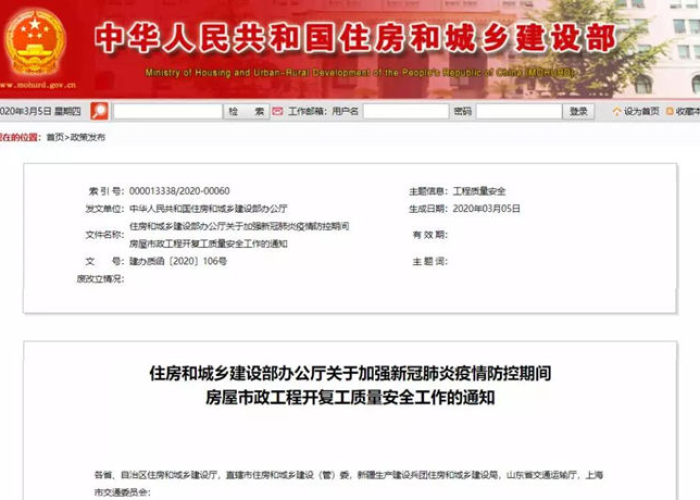Click the addressee paragraph starting 各省、自治区

point(349,483)
